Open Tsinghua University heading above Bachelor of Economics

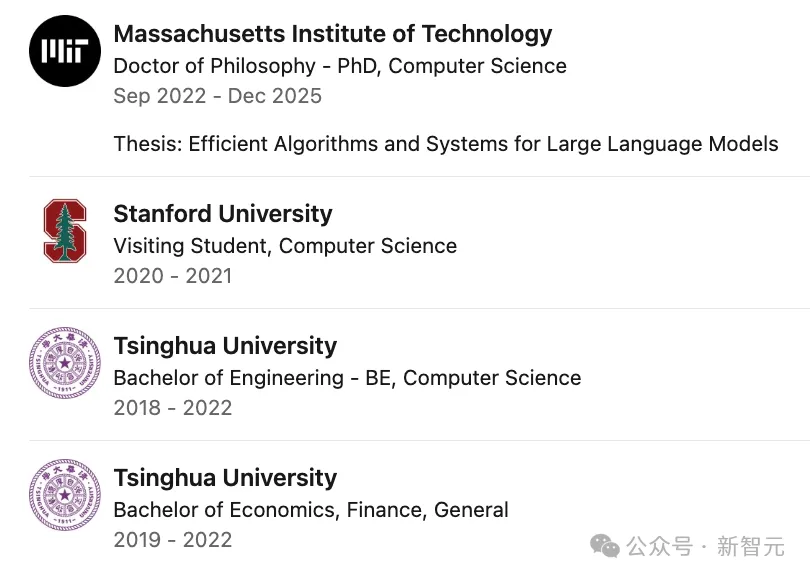[225, 478]
